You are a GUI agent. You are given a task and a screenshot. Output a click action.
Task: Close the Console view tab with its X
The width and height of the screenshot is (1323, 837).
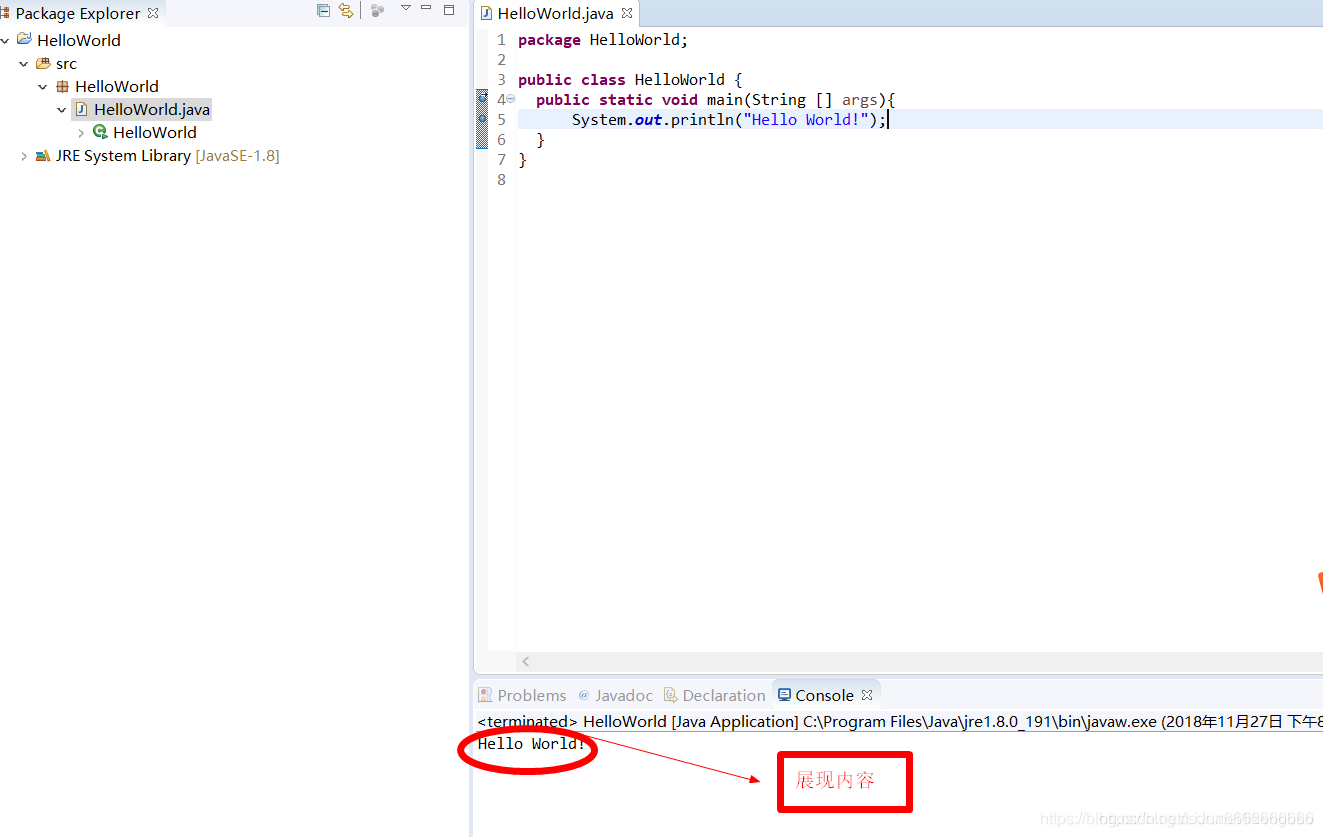coord(867,695)
